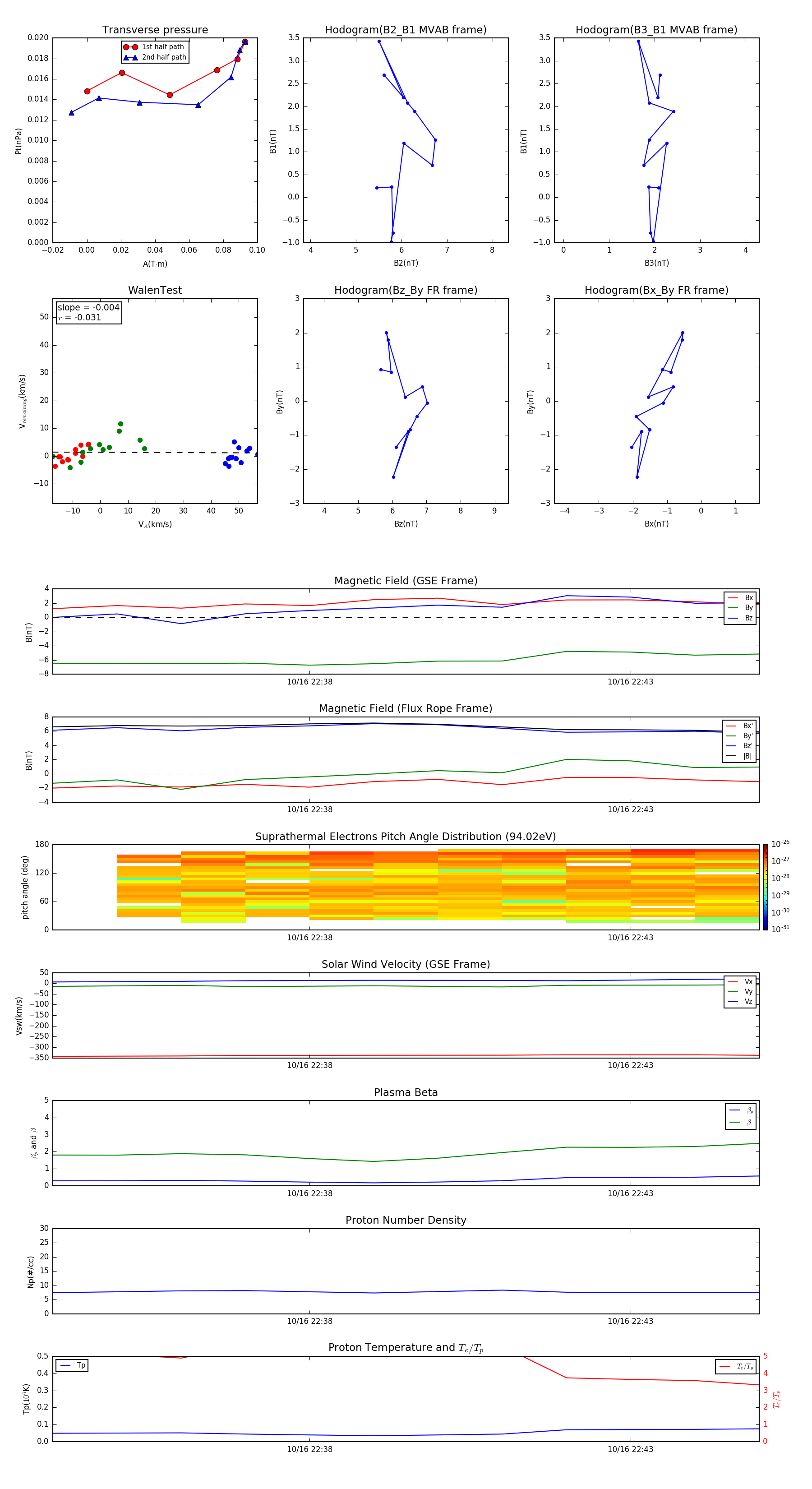Viewport: 812px width, 1489px height.
Task: Click the Bz legend entry in GSE plot
Action: pyautogui.click(x=740, y=618)
